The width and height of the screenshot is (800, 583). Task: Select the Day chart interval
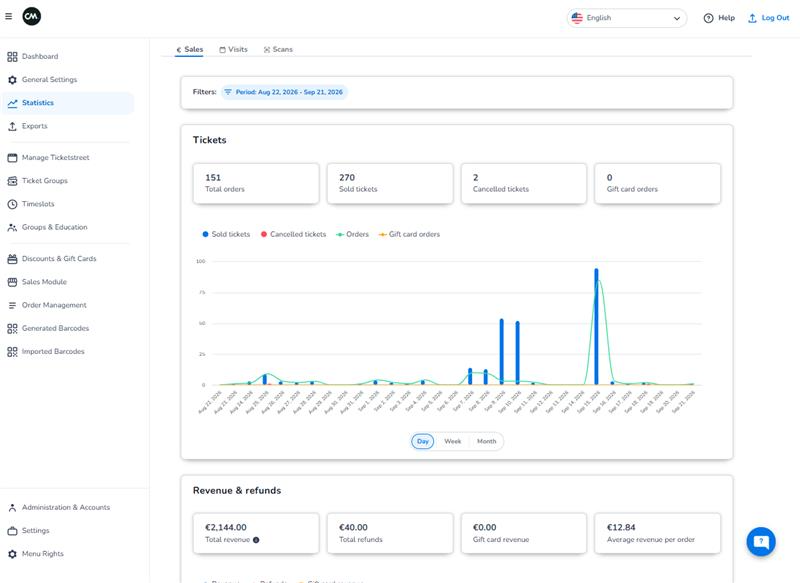pos(423,441)
